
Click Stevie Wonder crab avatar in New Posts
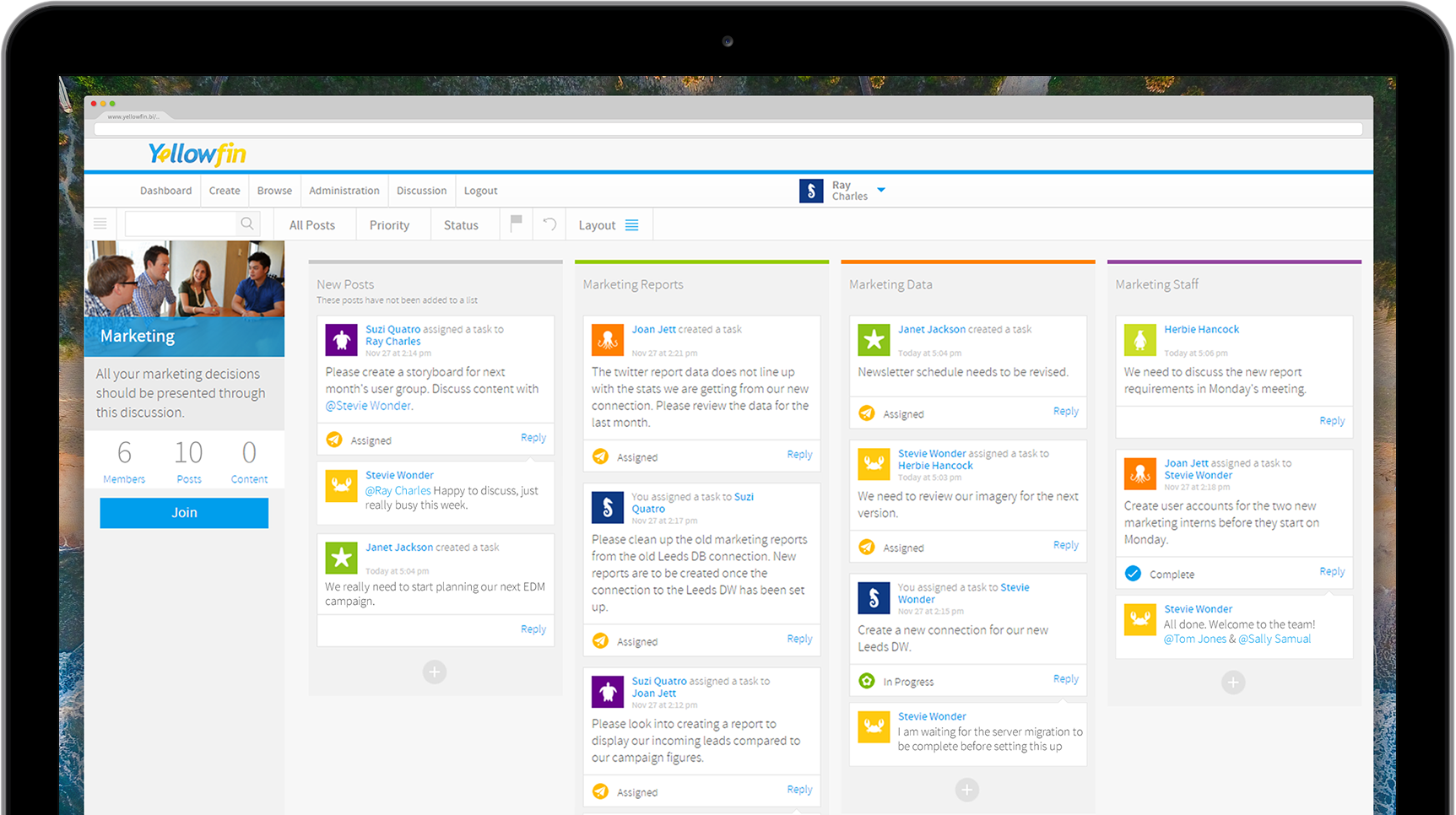coord(341,486)
